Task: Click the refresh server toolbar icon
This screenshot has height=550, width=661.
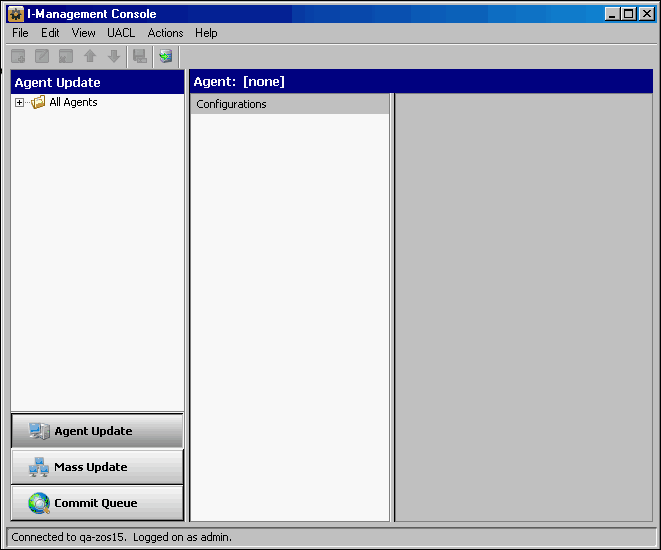Action: pos(165,56)
